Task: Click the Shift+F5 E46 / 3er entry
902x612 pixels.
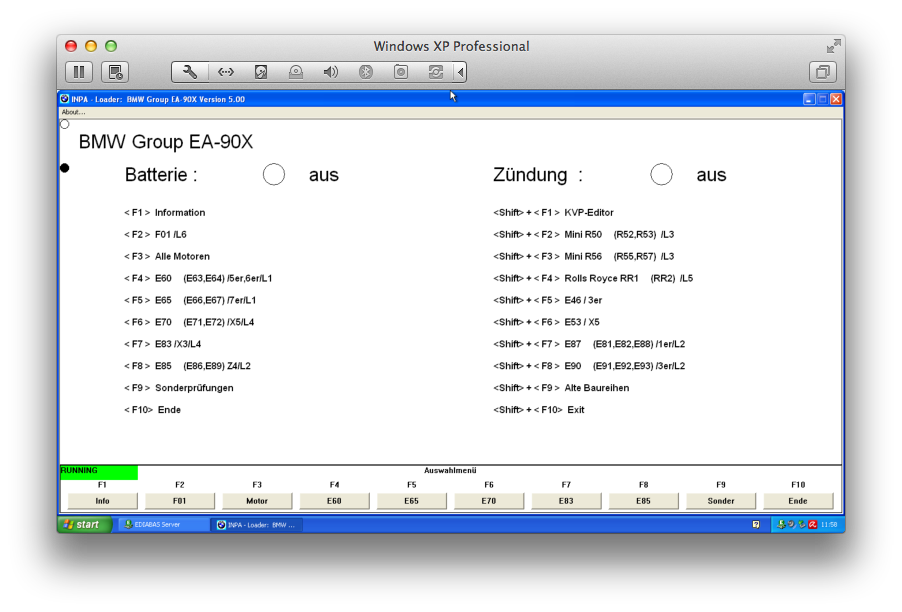Action: pos(548,300)
